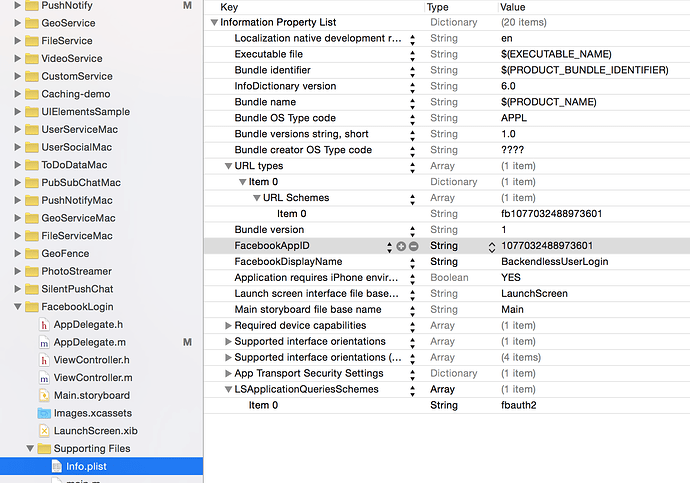Select YES value for Application requires iPhone
The height and width of the screenshot is (483, 690).
pos(510,278)
